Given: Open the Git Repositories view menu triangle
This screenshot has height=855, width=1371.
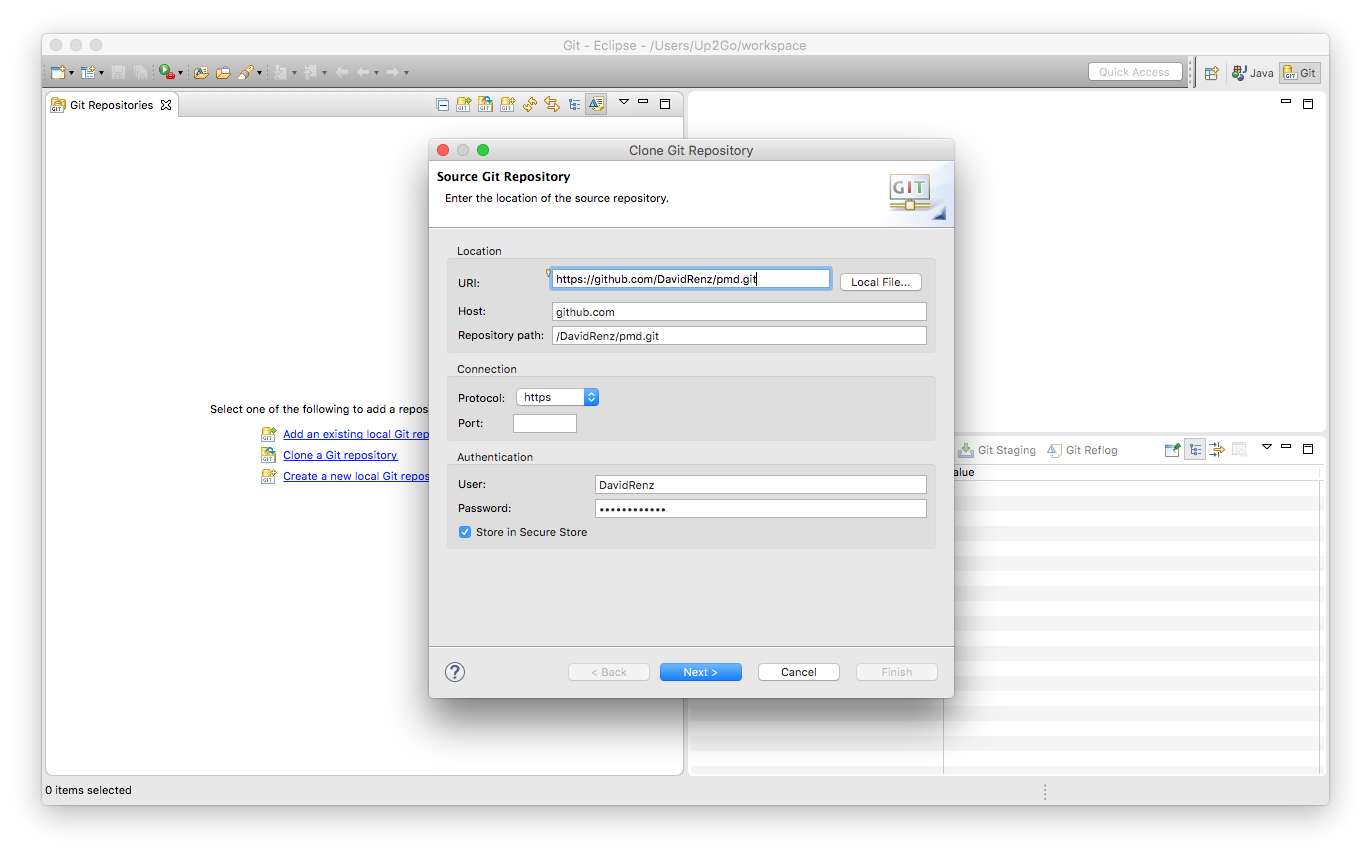Looking at the screenshot, I should coord(624,102).
